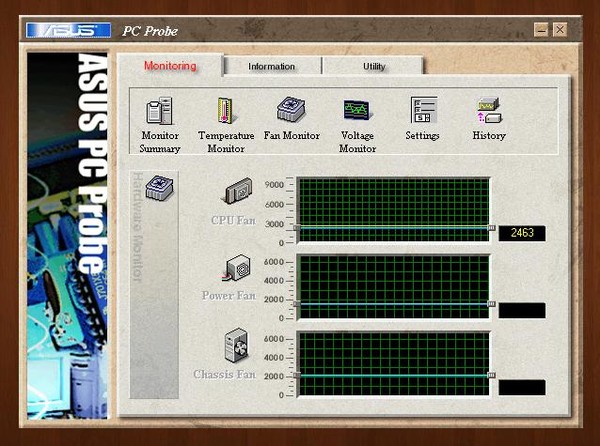This screenshot has width=600, height=446.
Task: Click the PC Probe title text
Action: coord(150,31)
